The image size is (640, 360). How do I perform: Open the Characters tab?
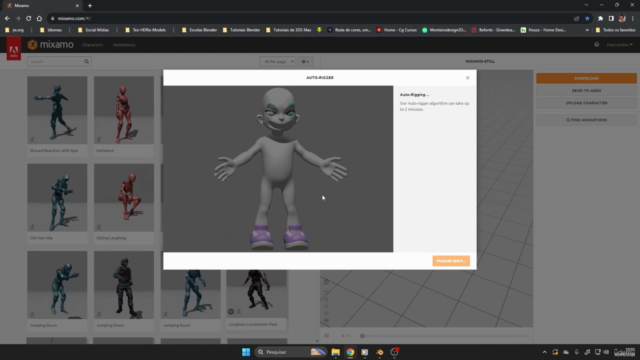92,45
